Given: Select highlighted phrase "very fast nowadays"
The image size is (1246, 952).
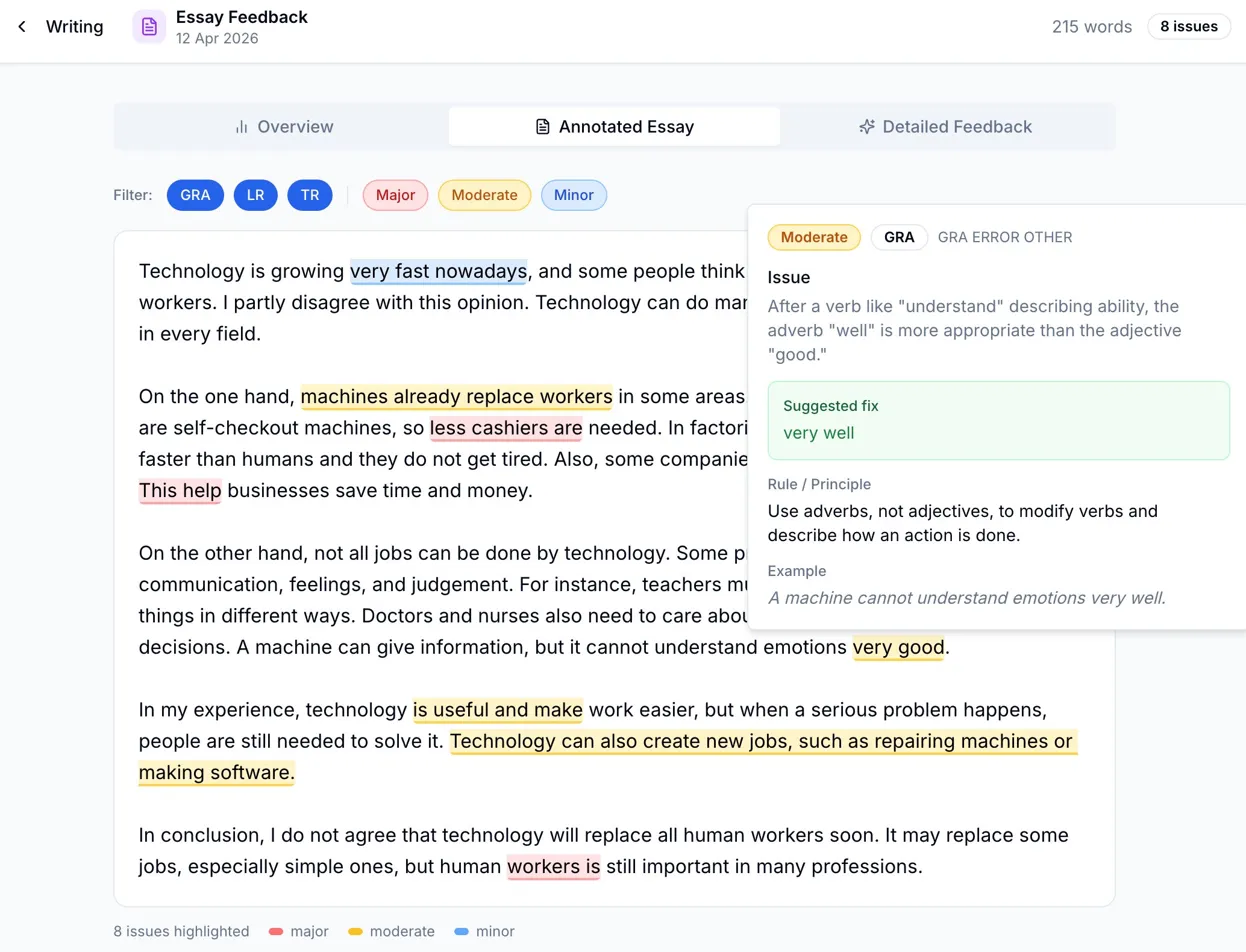Looking at the screenshot, I should pos(438,271).
